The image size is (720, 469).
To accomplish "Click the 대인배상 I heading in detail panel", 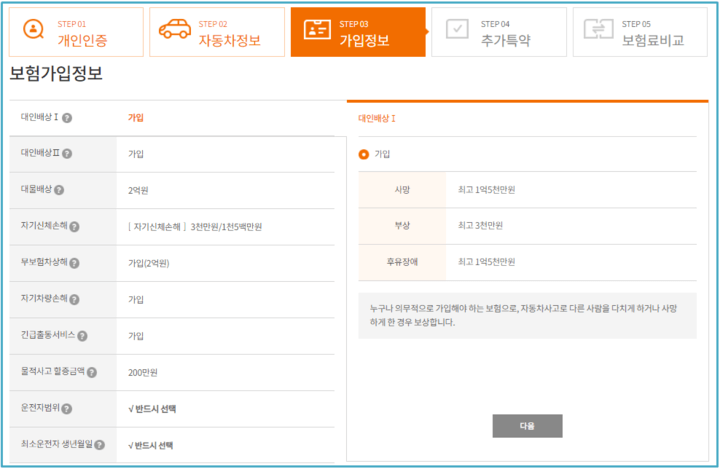I will pos(377,119).
